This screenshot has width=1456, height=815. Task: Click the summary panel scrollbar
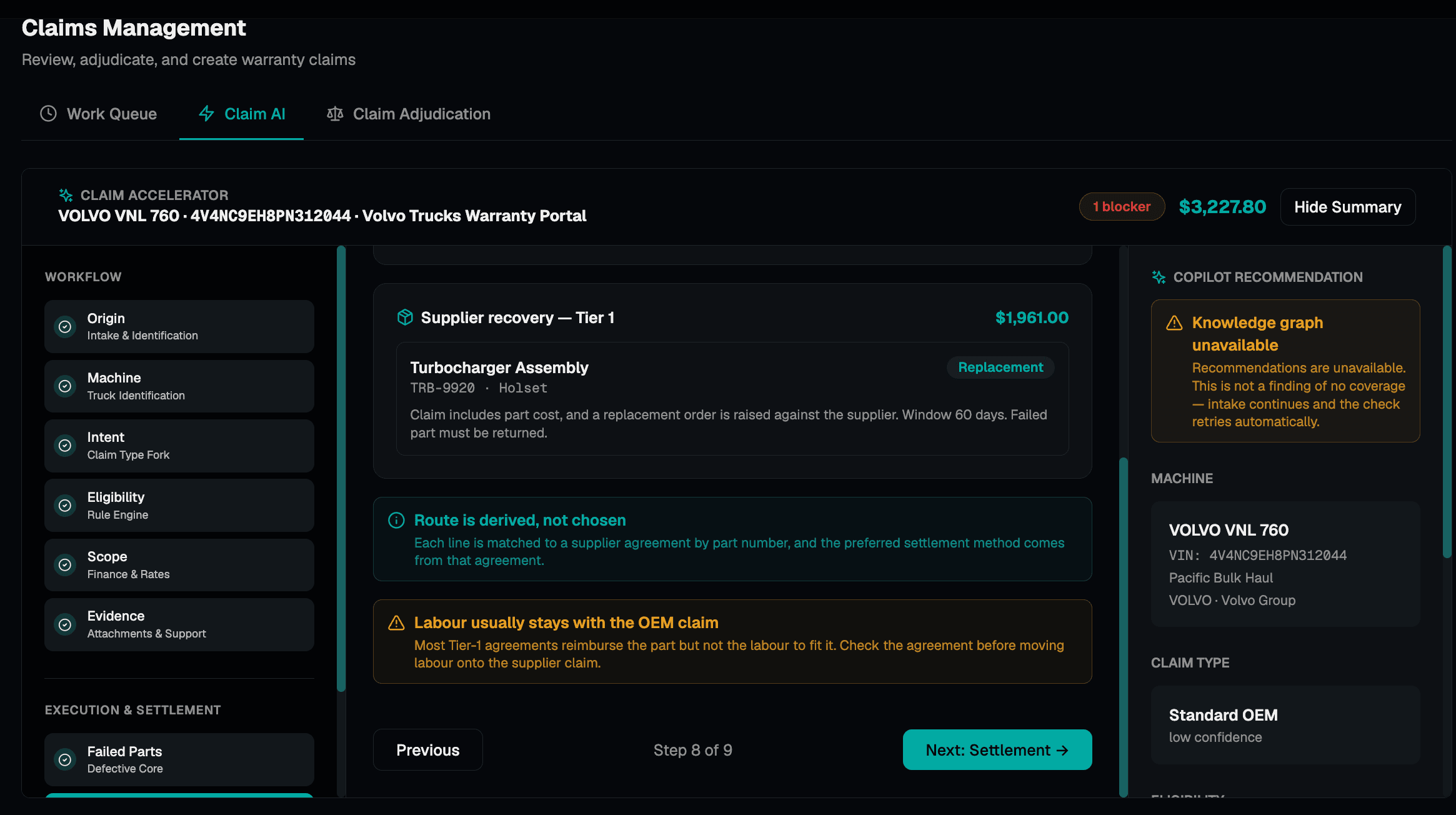tap(1447, 402)
